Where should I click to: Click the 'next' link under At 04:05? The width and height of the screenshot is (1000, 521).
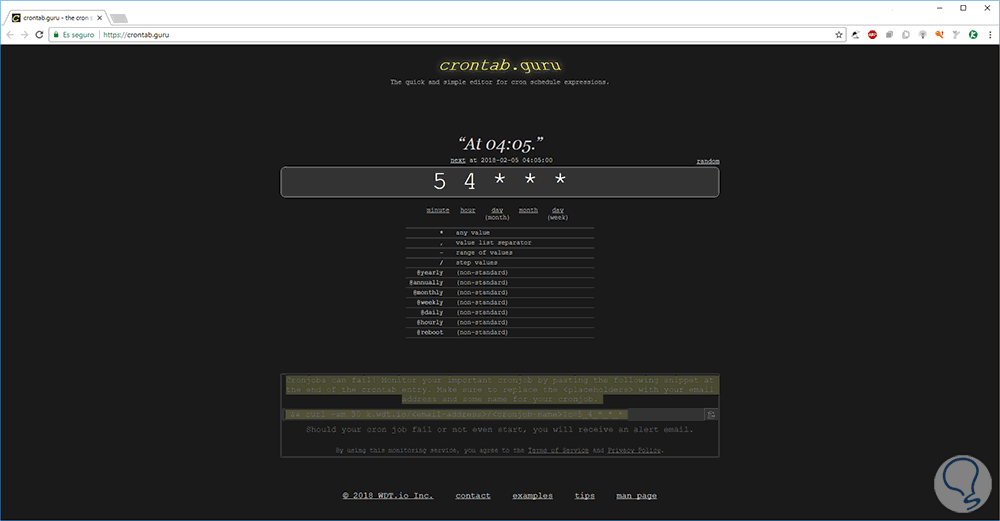458,160
